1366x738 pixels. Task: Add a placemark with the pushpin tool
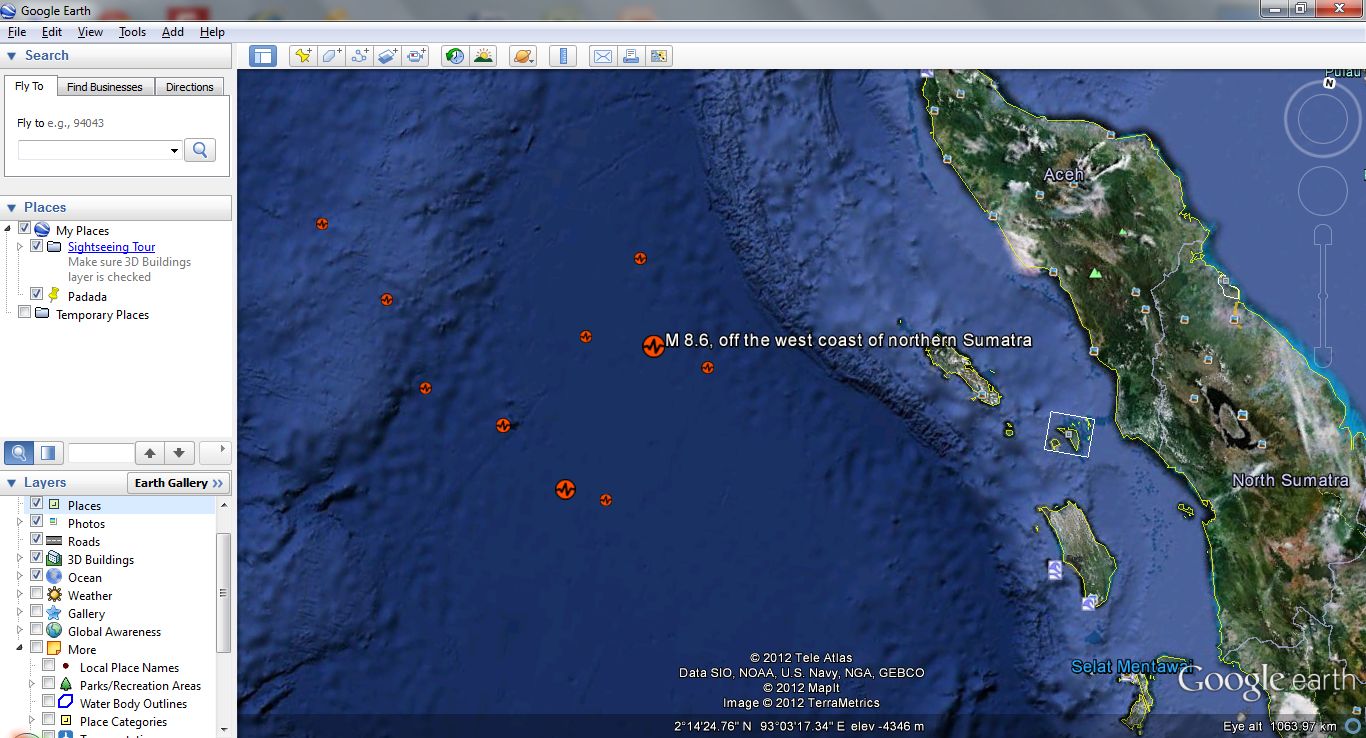coord(303,56)
